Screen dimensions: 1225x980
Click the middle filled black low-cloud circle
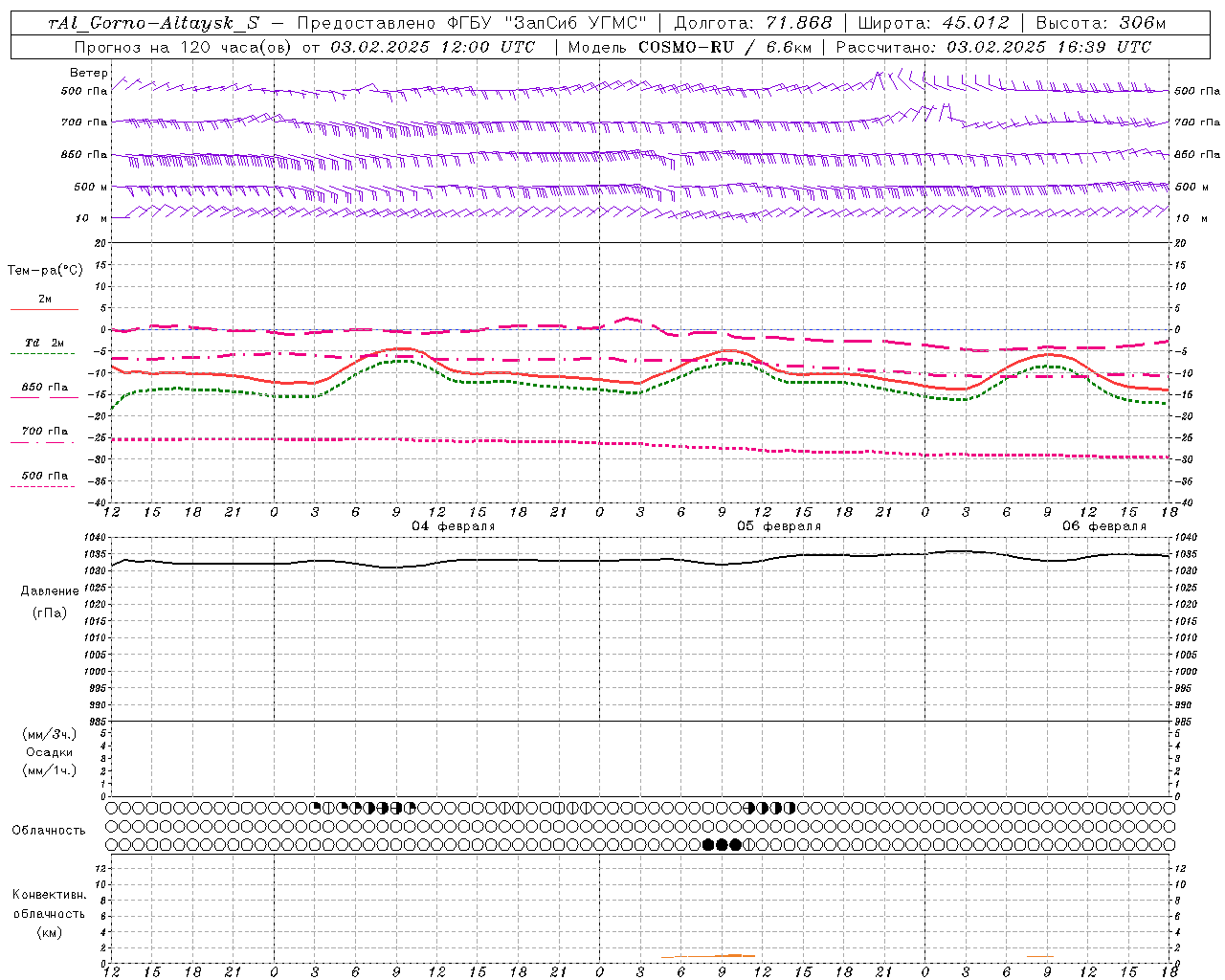pos(722,844)
